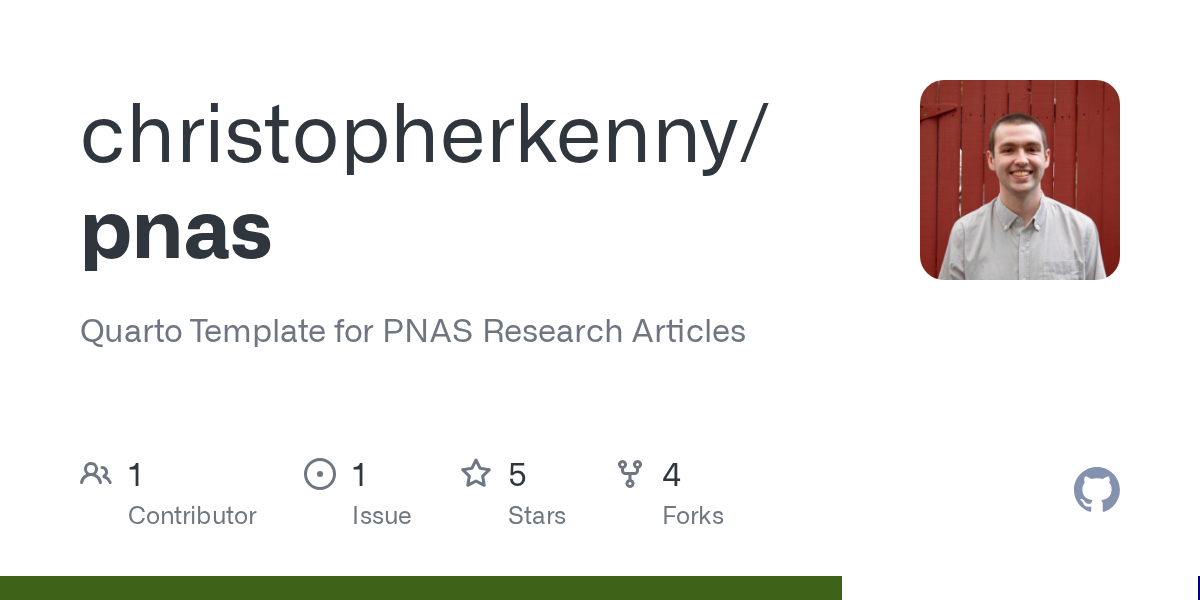Select the Stars label
This screenshot has height=600, width=1200.
coord(537,516)
